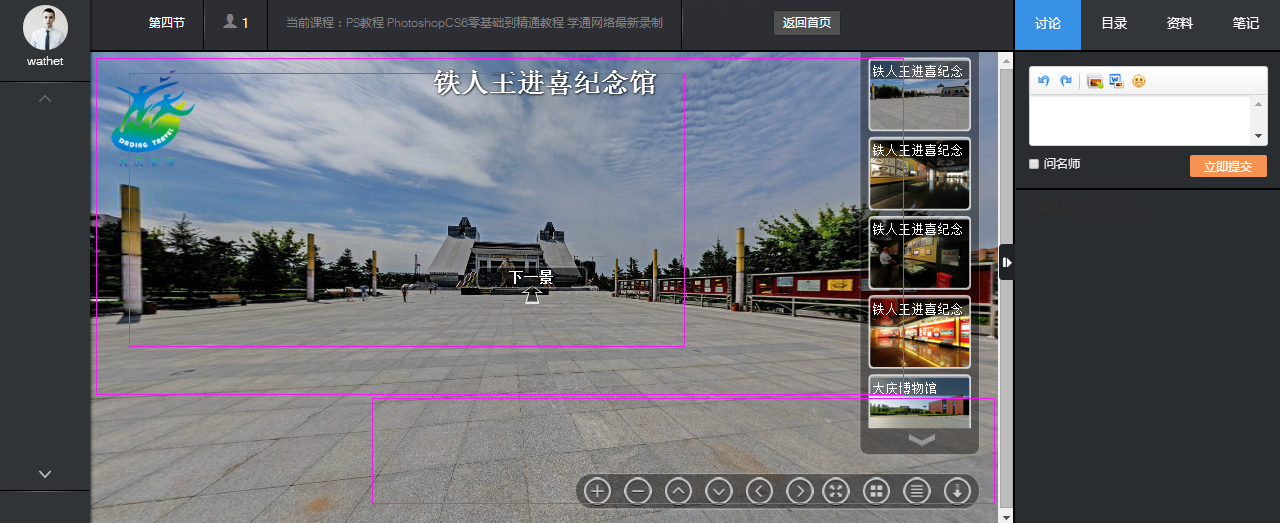Insert emoticon in discussion editor
1280x523 pixels.
(x=1138, y=81)
